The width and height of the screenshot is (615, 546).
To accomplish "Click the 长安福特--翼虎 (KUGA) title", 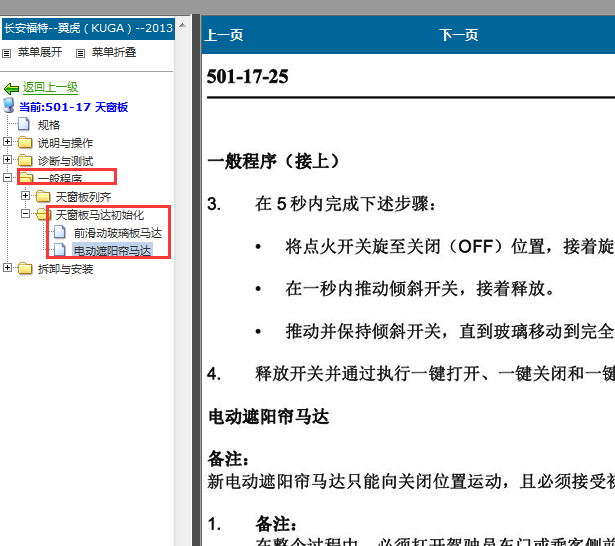I will pyautogui.click(x=88, y=28).
